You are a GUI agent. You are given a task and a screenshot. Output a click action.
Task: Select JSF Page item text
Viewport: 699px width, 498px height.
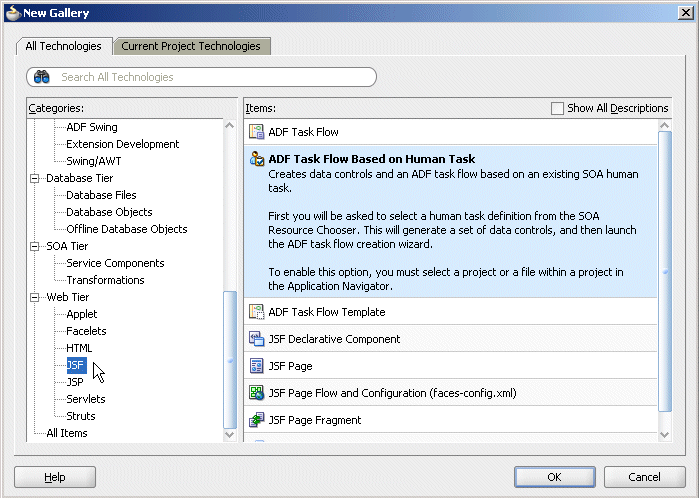tap(290, 366)
